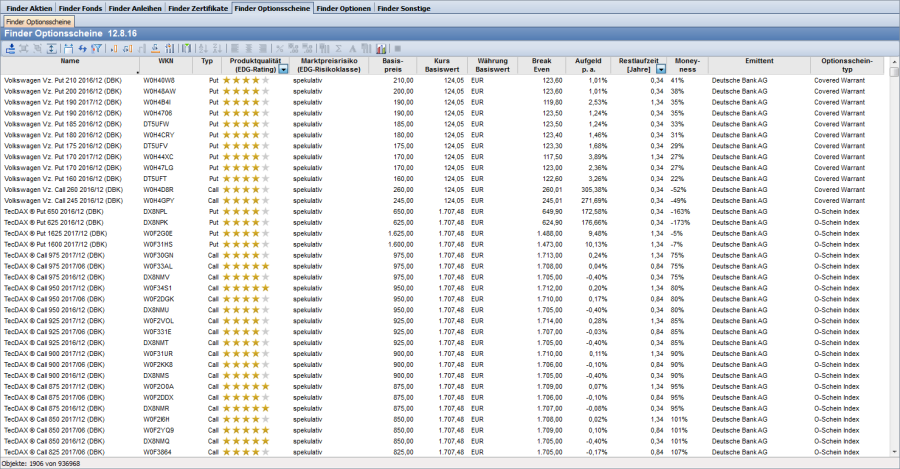Click the WKN column header
This screenshot has height=469, width=900.
point(166,60)
